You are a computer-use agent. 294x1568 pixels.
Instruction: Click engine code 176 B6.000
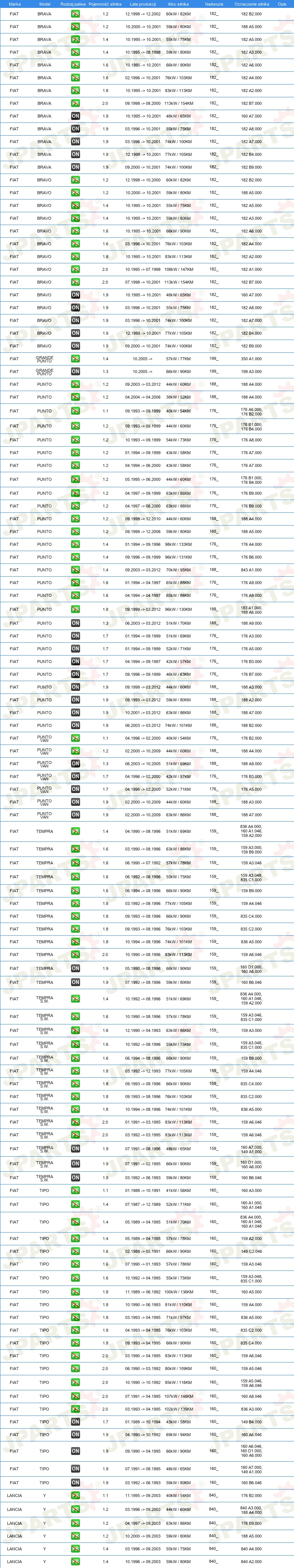(252, 557)
